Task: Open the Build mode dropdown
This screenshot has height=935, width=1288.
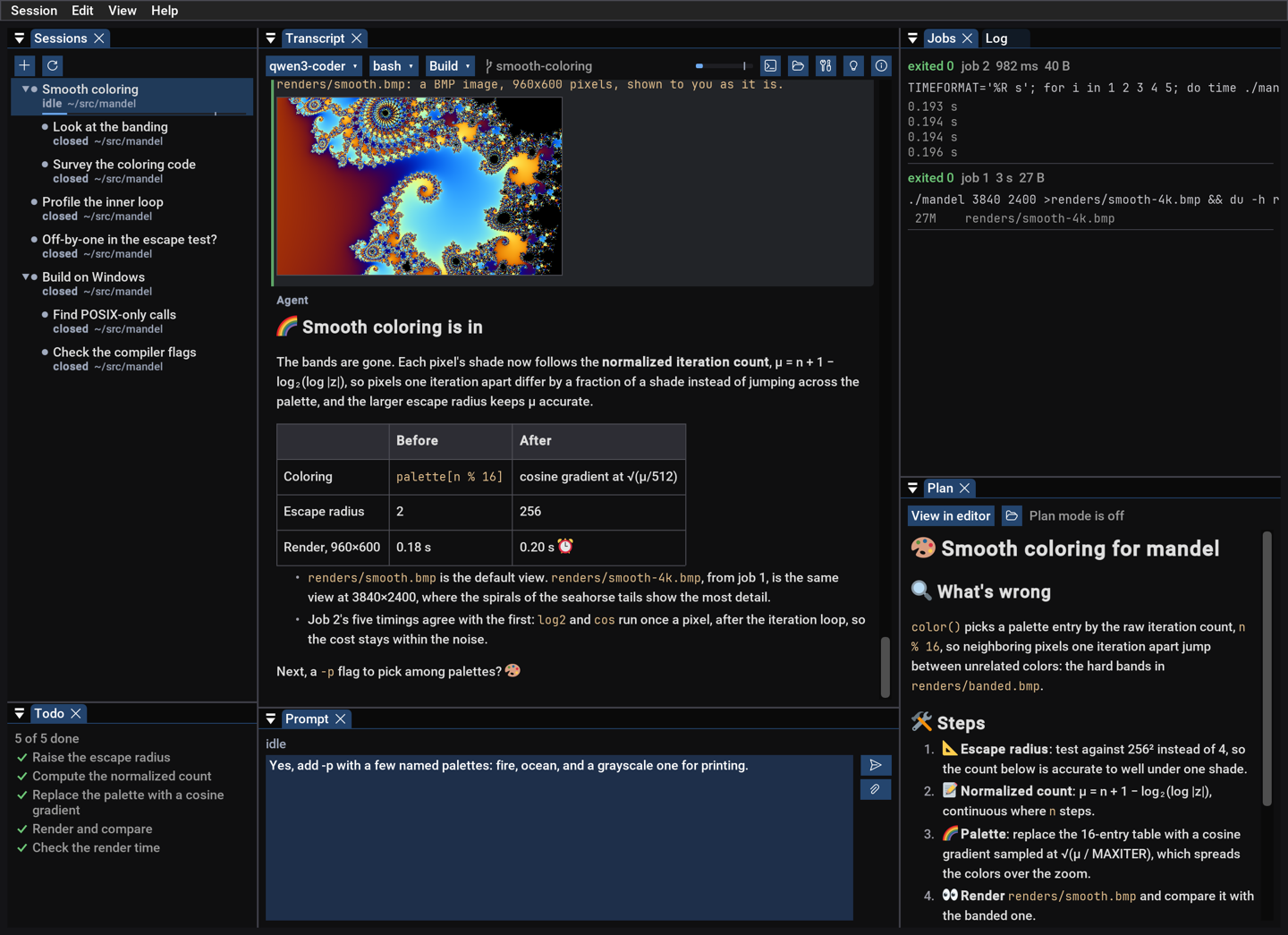Action: pos(450,65)
